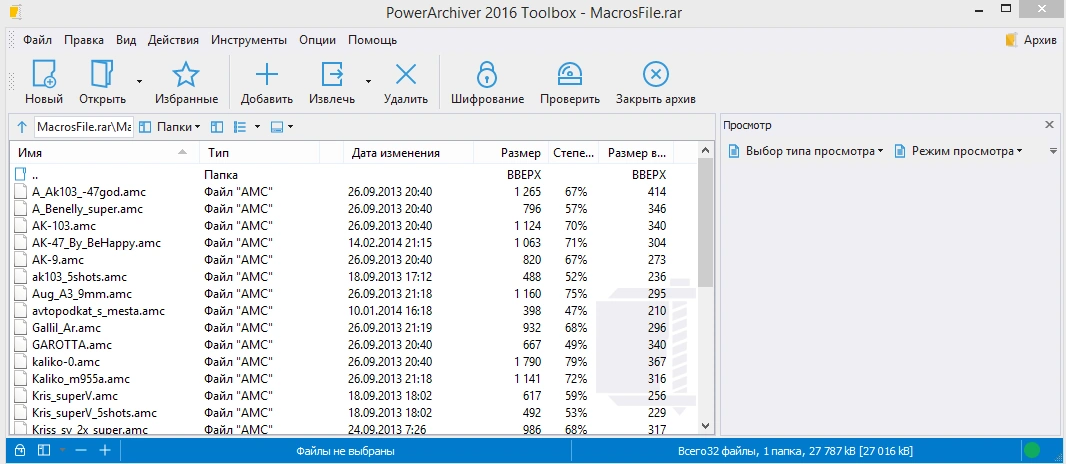Click the Открыть archive toolbar icon
This screenshot has width=1066, height=464.
pyautogui.click(x=102, y=73)
